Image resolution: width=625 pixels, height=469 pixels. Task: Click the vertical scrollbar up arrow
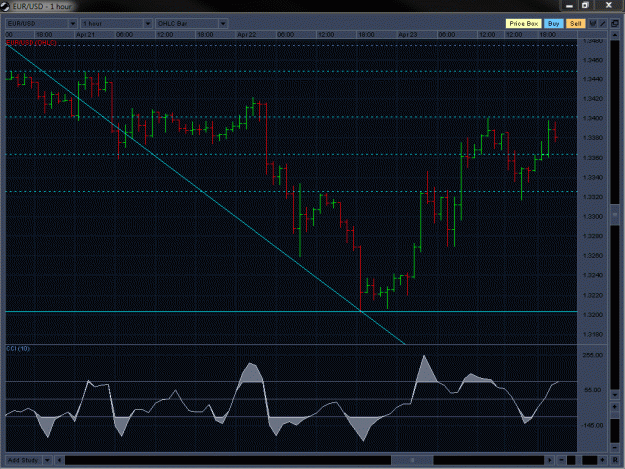(x=615, y=36)
